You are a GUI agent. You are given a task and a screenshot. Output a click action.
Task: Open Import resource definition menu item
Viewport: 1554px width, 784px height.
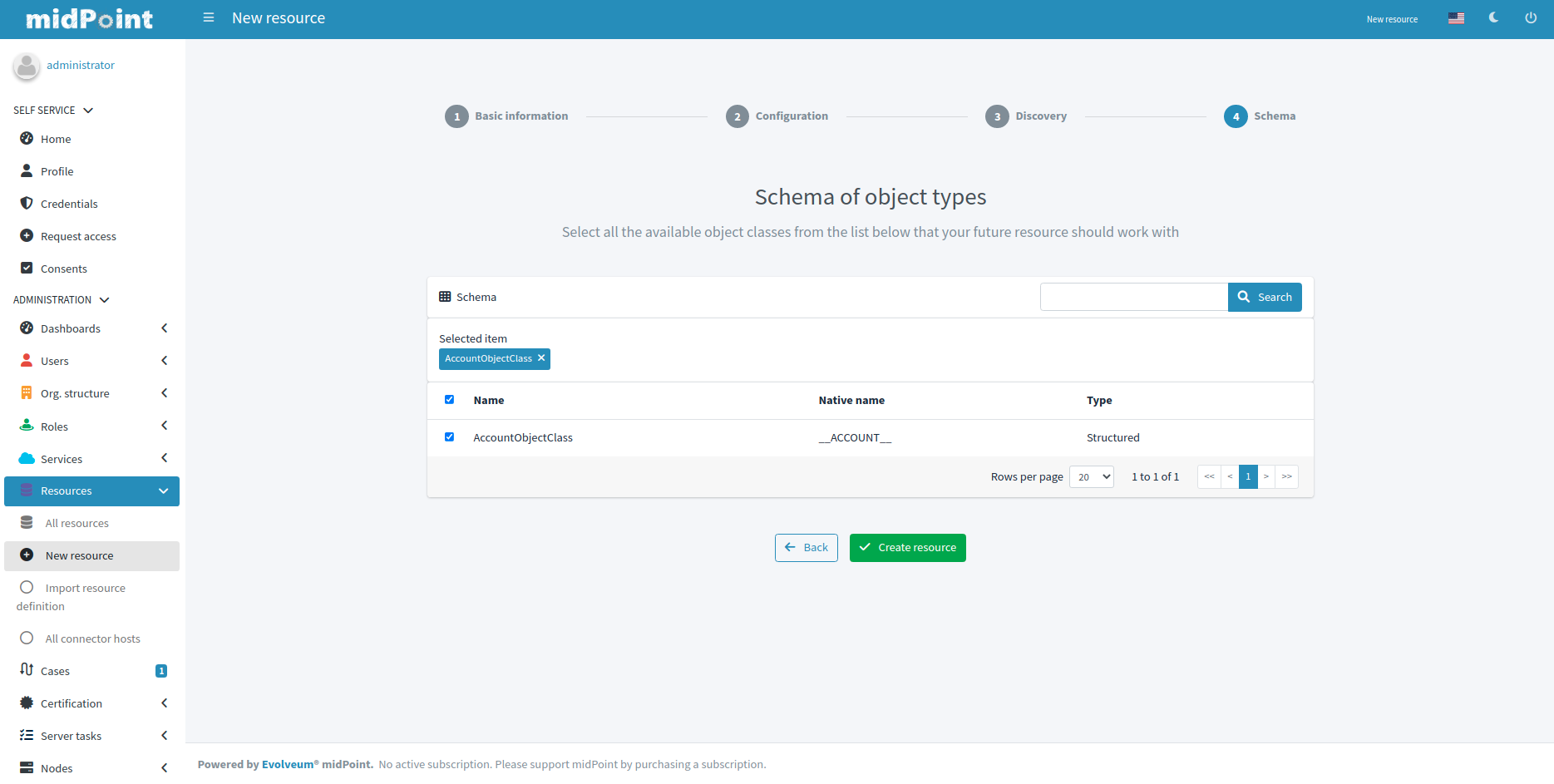coord(85,589)
